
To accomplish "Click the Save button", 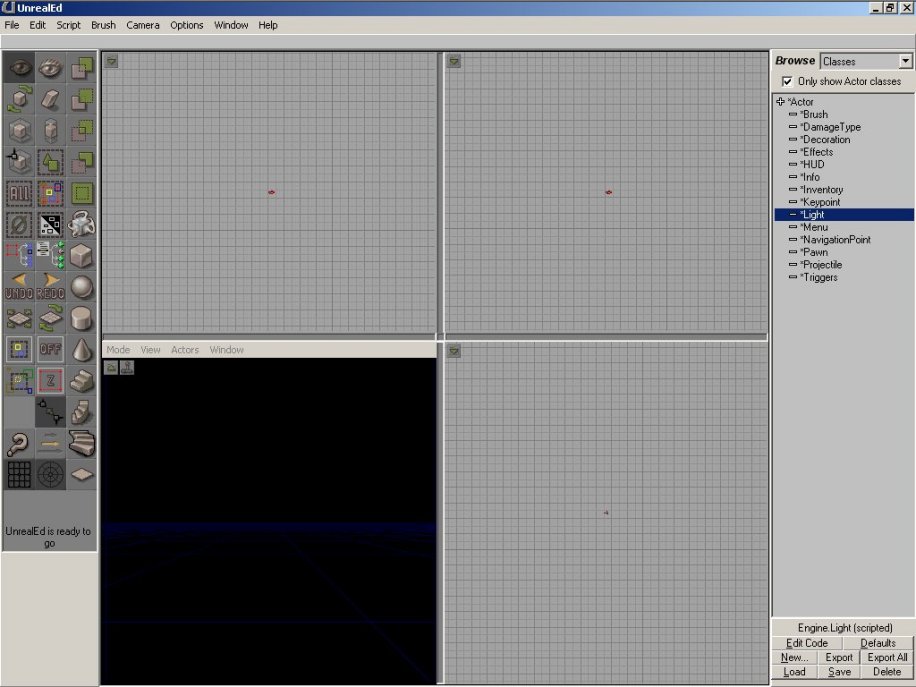I will (839, 672).
